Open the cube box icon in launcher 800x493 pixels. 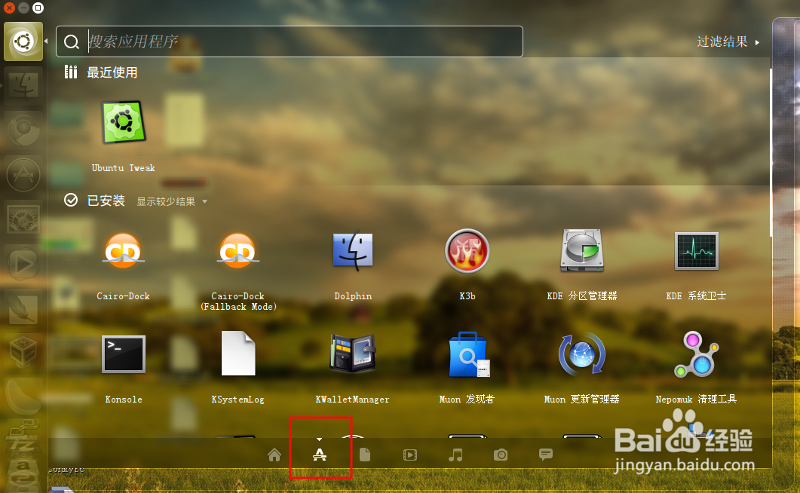tap(23, 352)
